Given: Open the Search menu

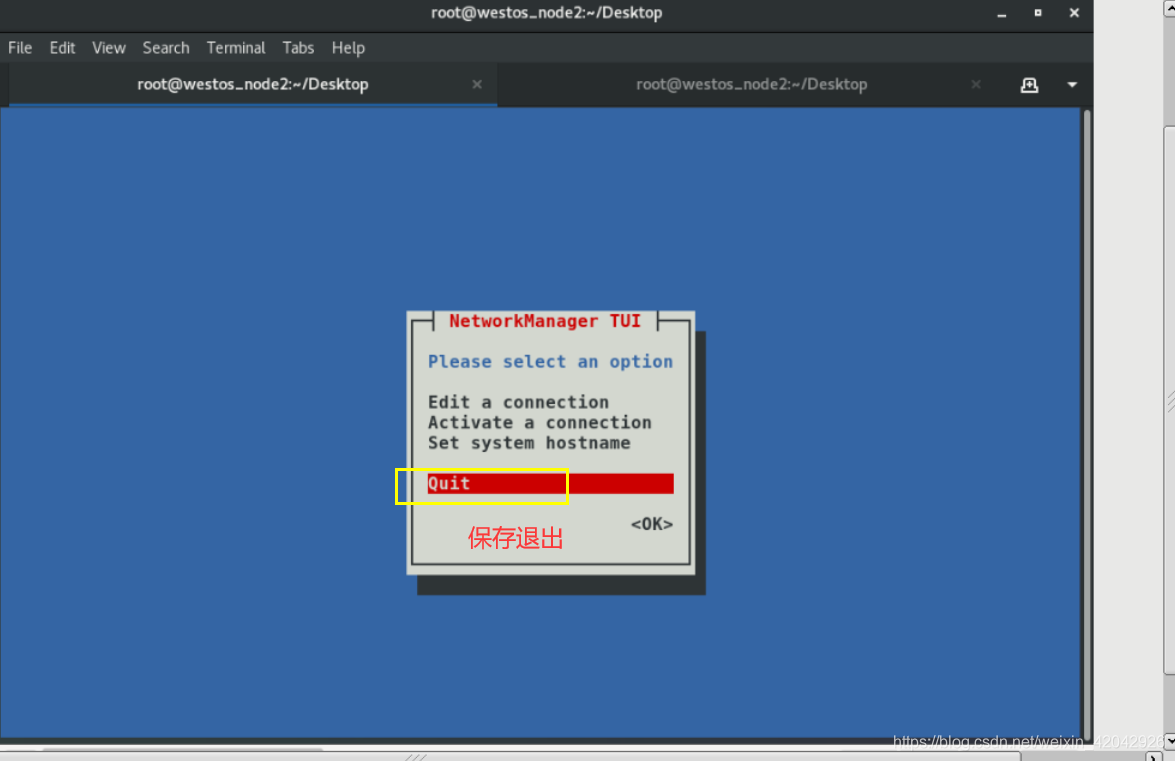Looking at the screenshot, I should pos(166,48).
